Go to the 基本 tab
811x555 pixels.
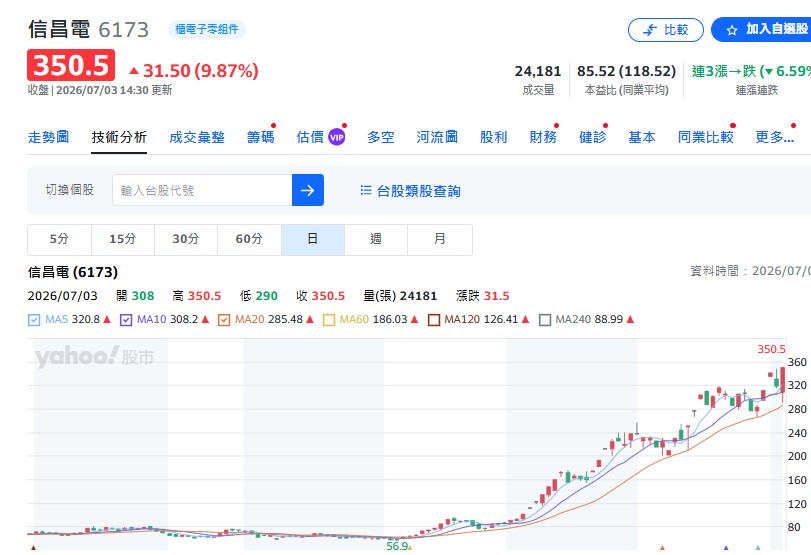coord(642,137)
